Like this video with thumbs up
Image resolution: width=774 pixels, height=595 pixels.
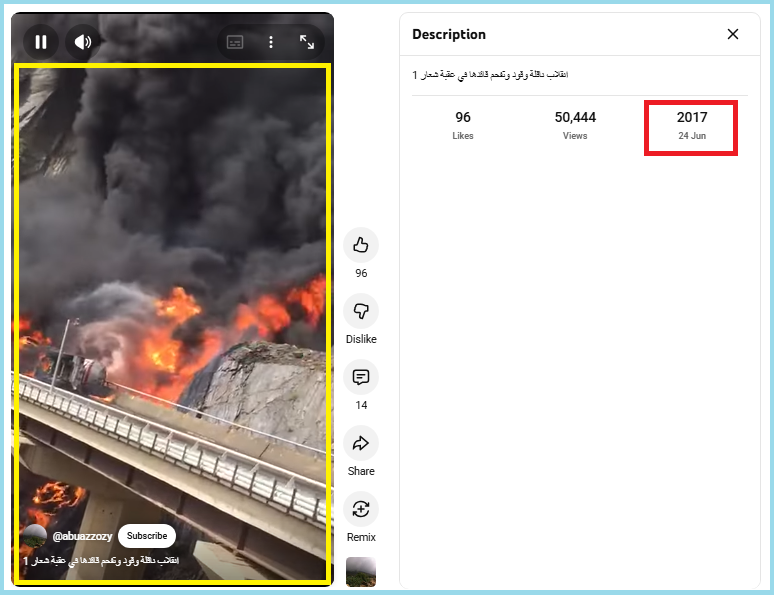pyautogui.click(x=361, y=245)
